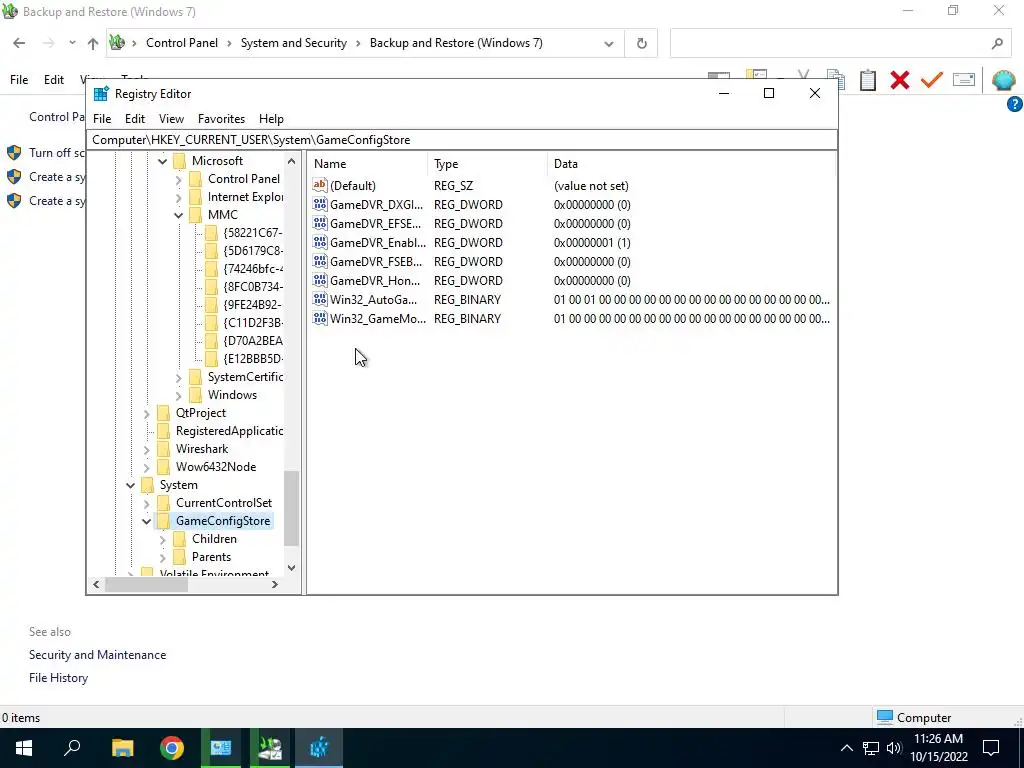Click the Data column header
Screen dimensions: 1024x768
pyautogui.click(x=692, y=164)
